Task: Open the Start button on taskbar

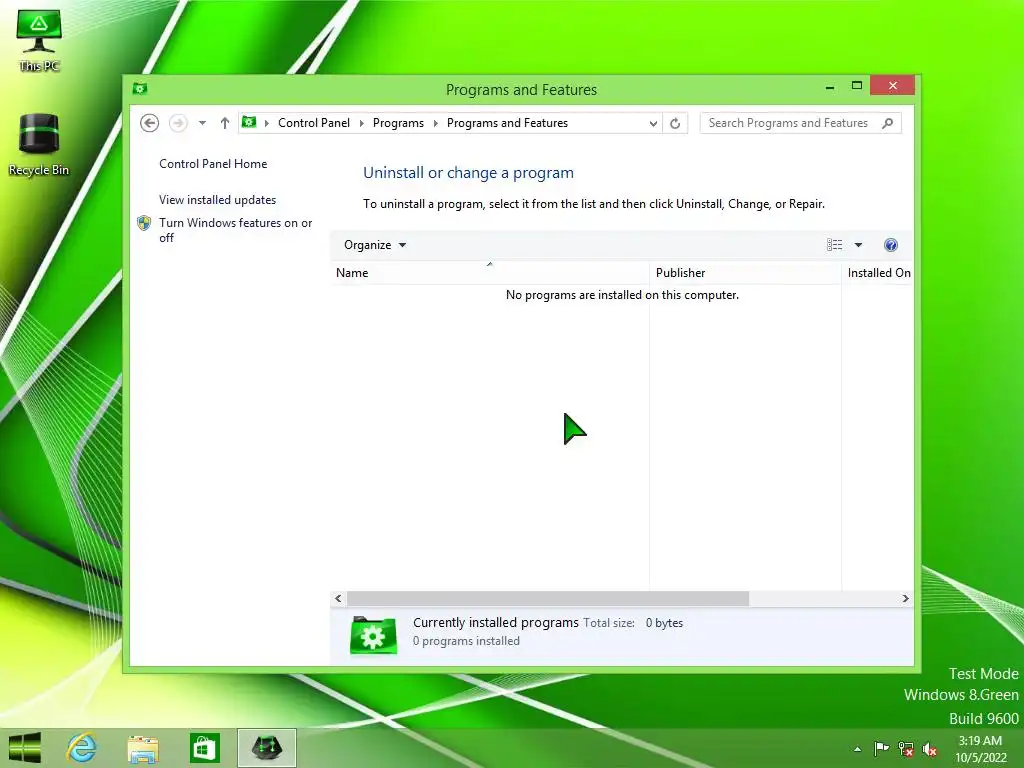Action: tap(25, 748)
